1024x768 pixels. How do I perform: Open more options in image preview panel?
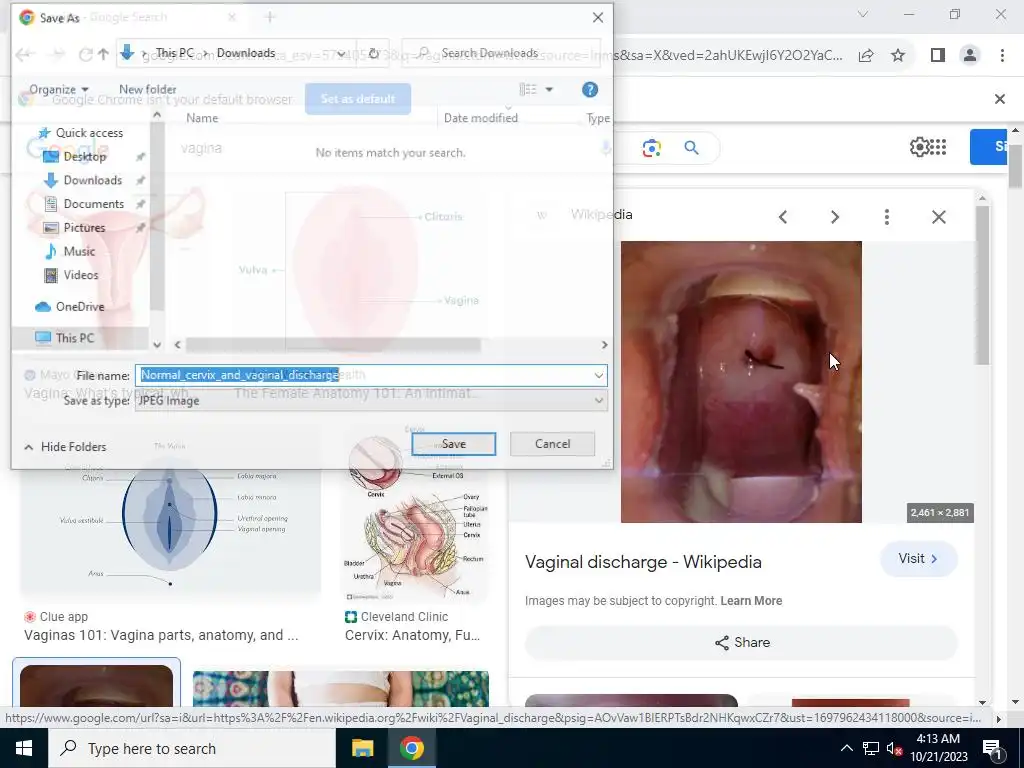[x=886, y=217]
